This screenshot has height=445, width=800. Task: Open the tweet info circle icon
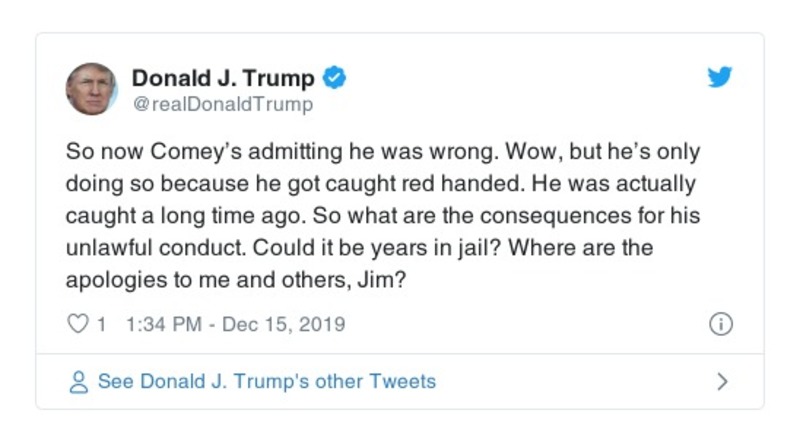pos(720,324)
